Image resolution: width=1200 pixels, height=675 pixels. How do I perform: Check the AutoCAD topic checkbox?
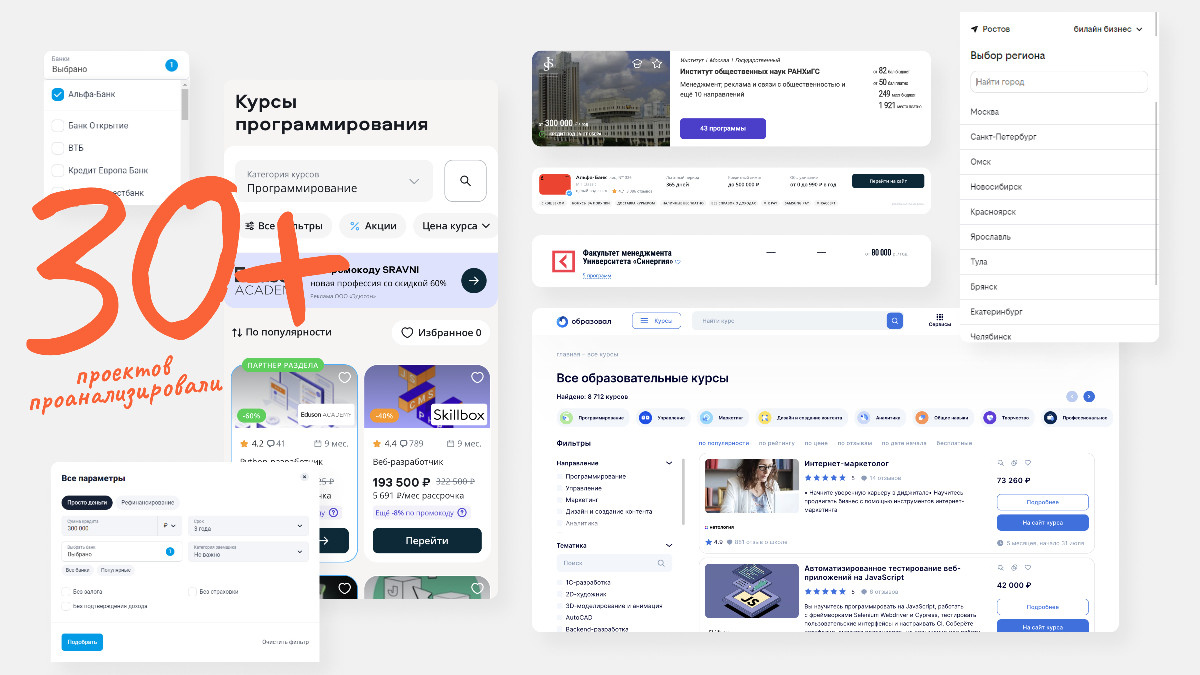tap(560, 618)
